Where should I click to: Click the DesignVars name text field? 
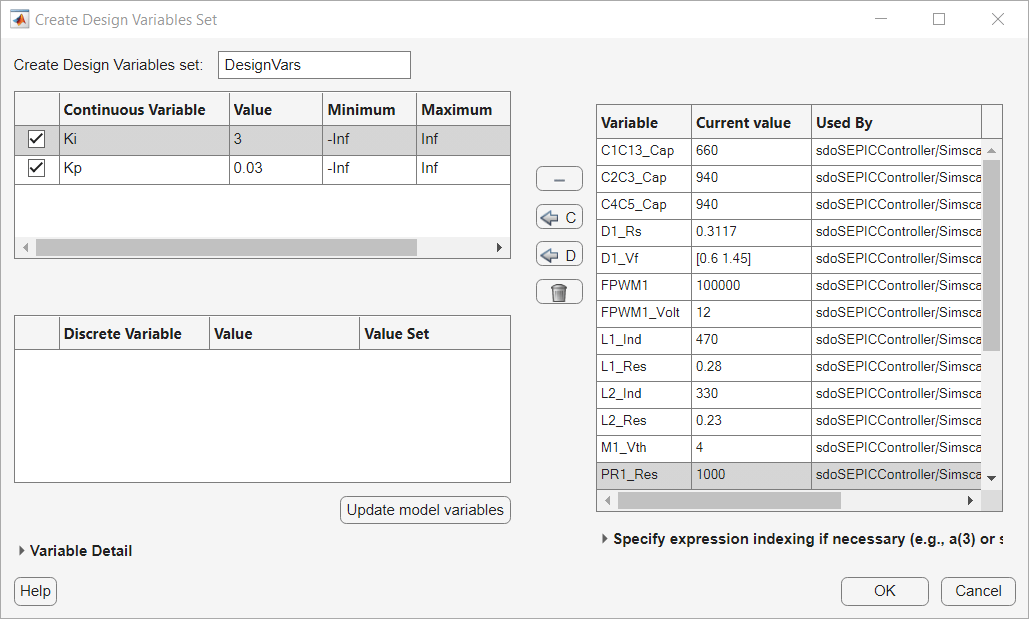(314, 65)
